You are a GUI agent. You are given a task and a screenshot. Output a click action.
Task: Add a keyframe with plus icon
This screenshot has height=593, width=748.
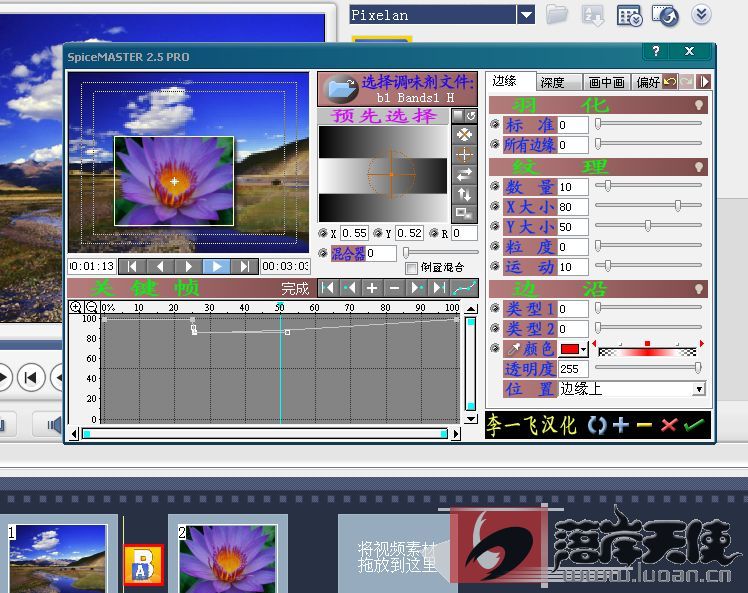372,288
